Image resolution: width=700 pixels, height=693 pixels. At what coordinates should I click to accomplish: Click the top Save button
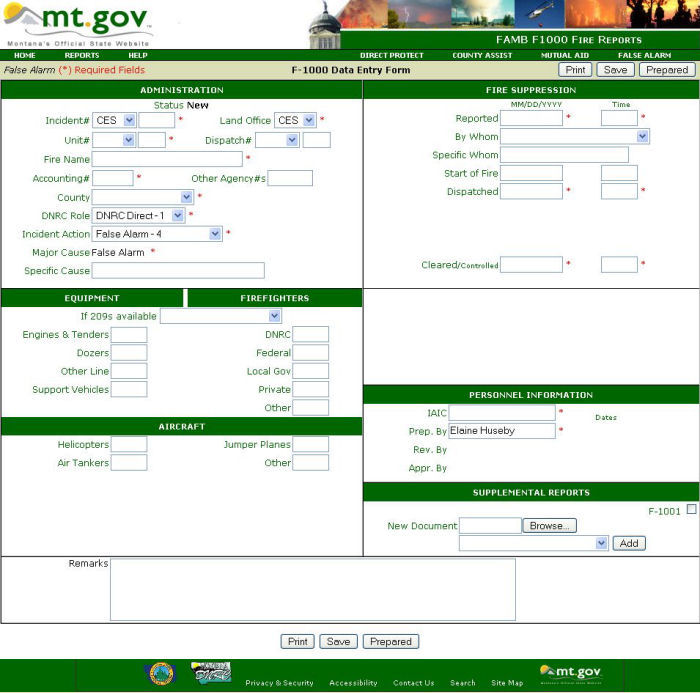coord(615,70)
